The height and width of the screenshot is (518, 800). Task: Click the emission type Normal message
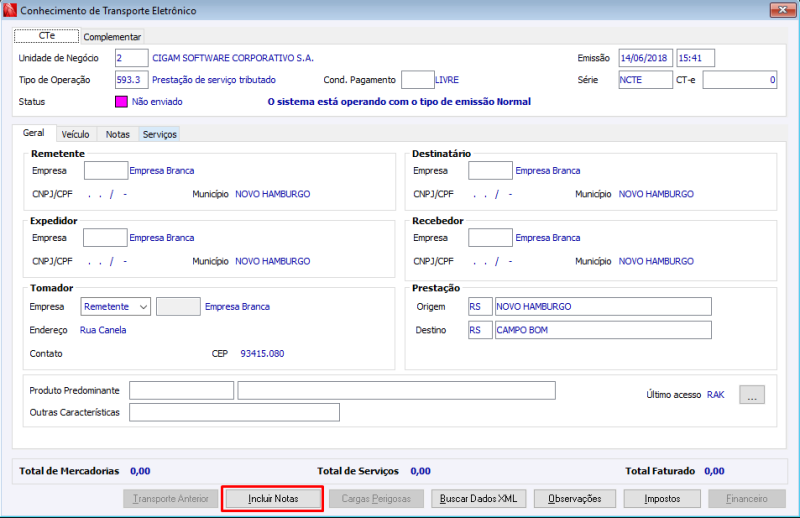tap(399, 102)
